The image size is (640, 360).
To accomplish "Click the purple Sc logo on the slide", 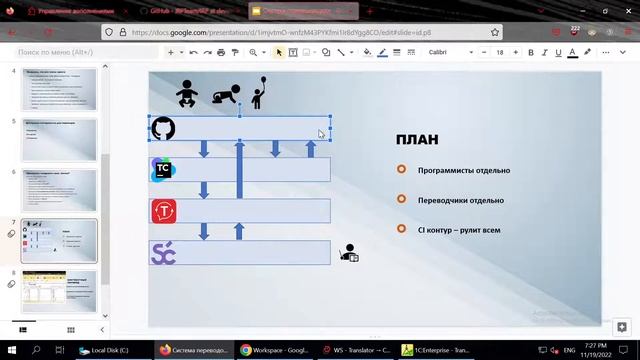I will point(164,253).
